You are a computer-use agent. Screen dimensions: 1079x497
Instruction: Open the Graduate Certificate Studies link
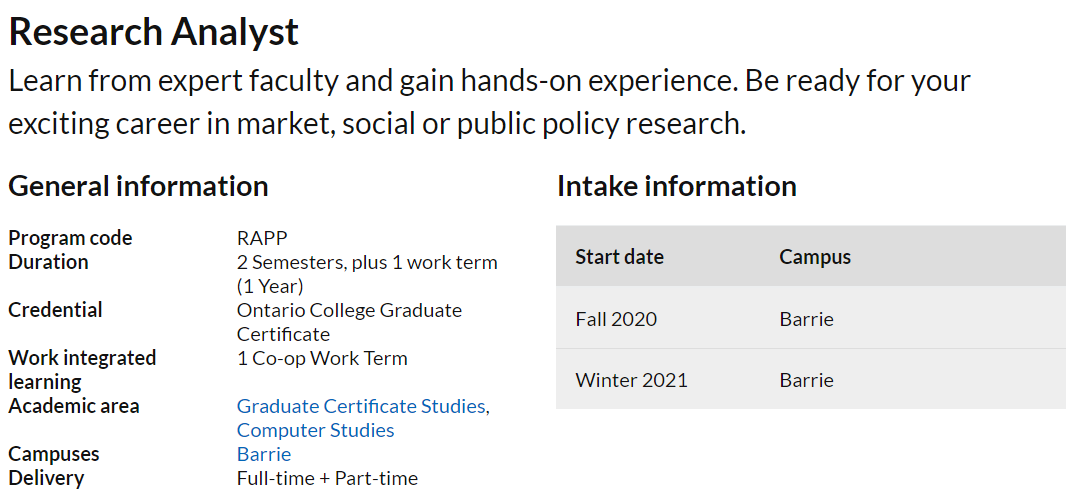361,406
